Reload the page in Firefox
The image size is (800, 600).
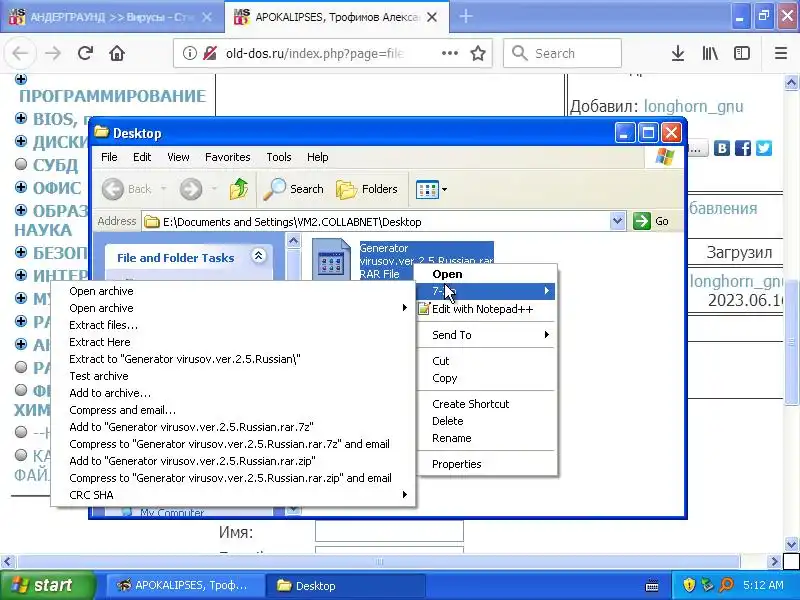point(85,53)
